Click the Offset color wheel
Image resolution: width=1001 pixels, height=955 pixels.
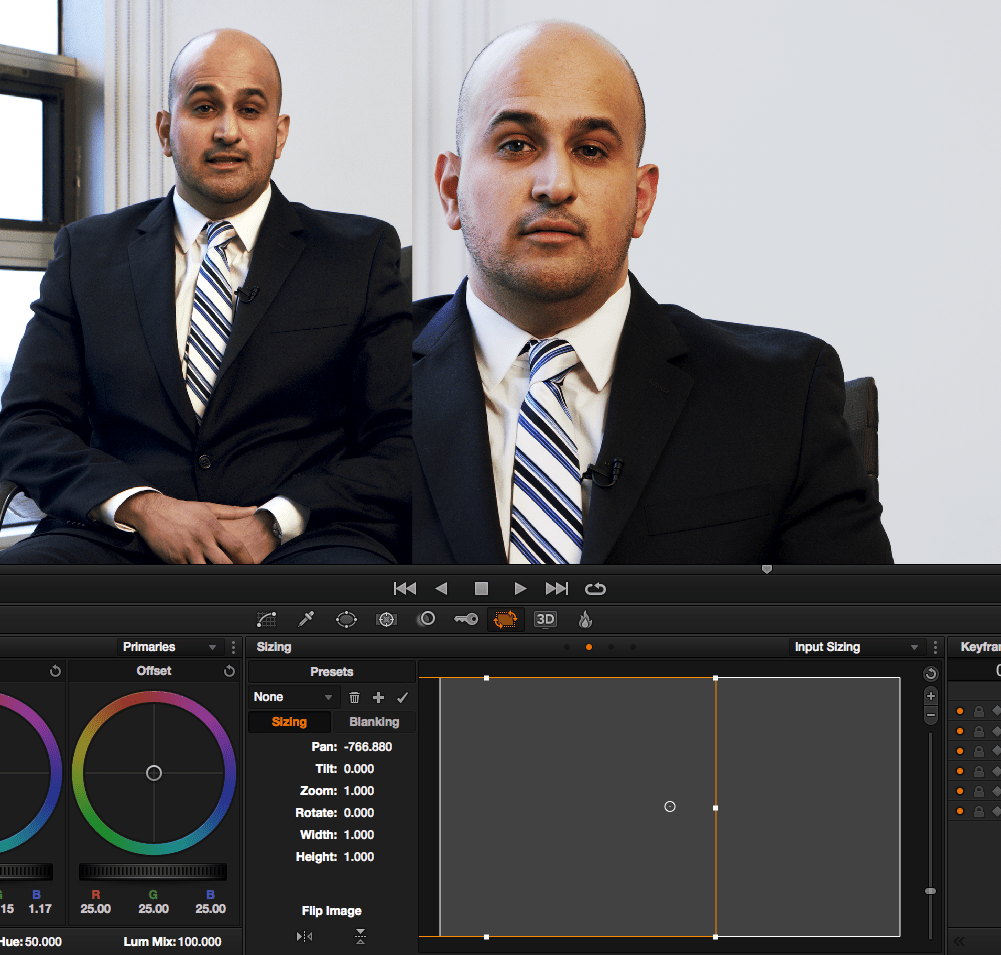click(x=153, y=772)
